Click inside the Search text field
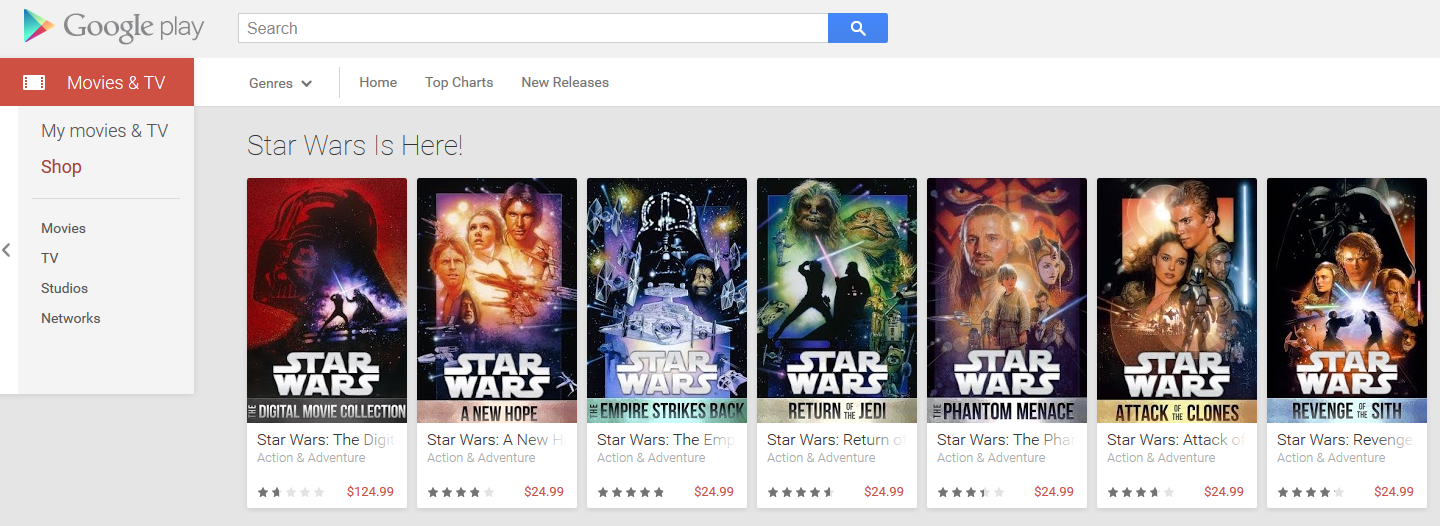The height and width of the screenshot is (526, 1440). [x=532, y=28]
